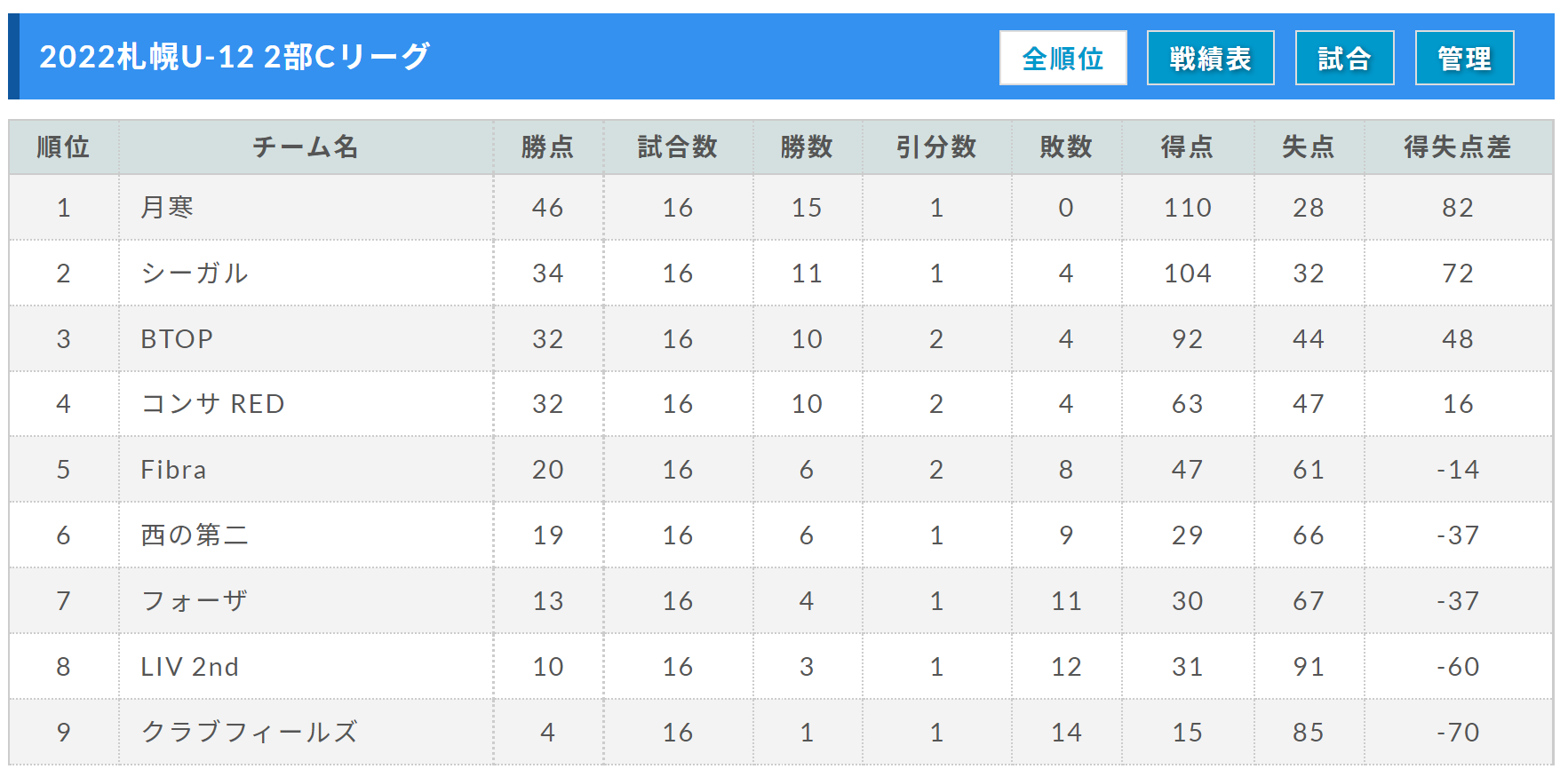
Task: Open the 全順位 tab
Action: 1063,58
